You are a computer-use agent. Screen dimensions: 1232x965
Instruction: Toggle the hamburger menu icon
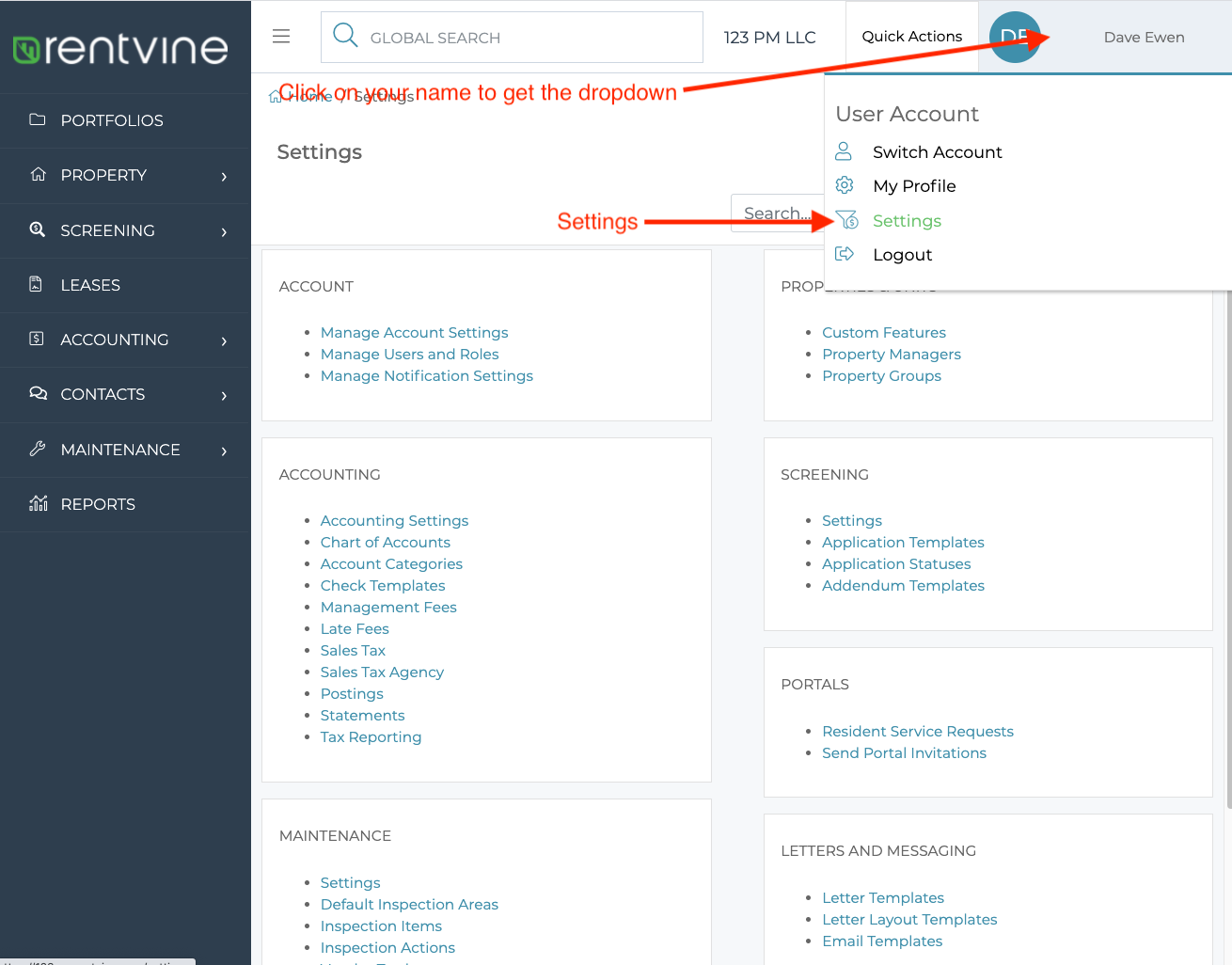pyautogui.click(x=281, y=37)
